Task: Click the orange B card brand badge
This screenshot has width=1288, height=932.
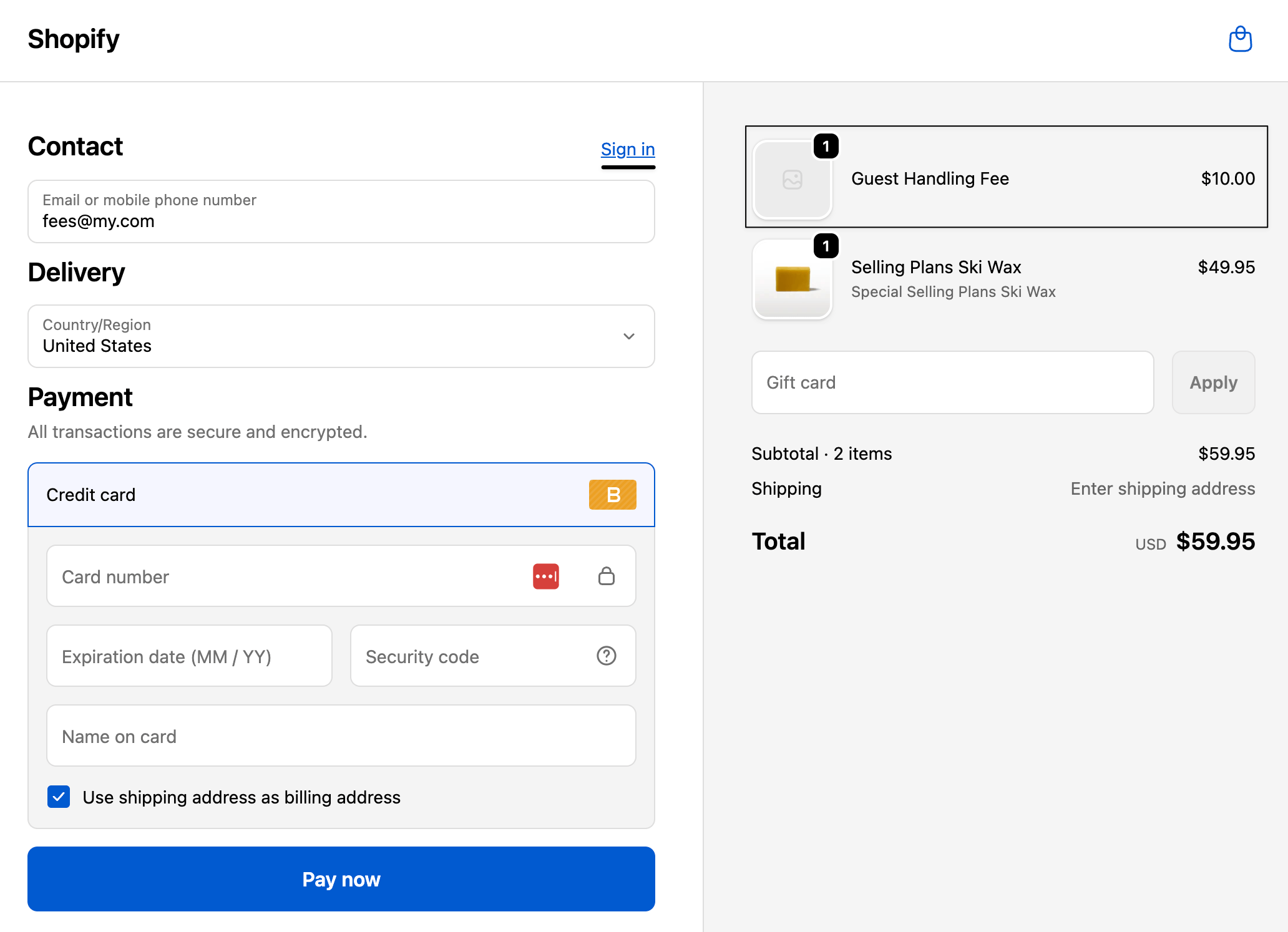Action: [612, 495]
